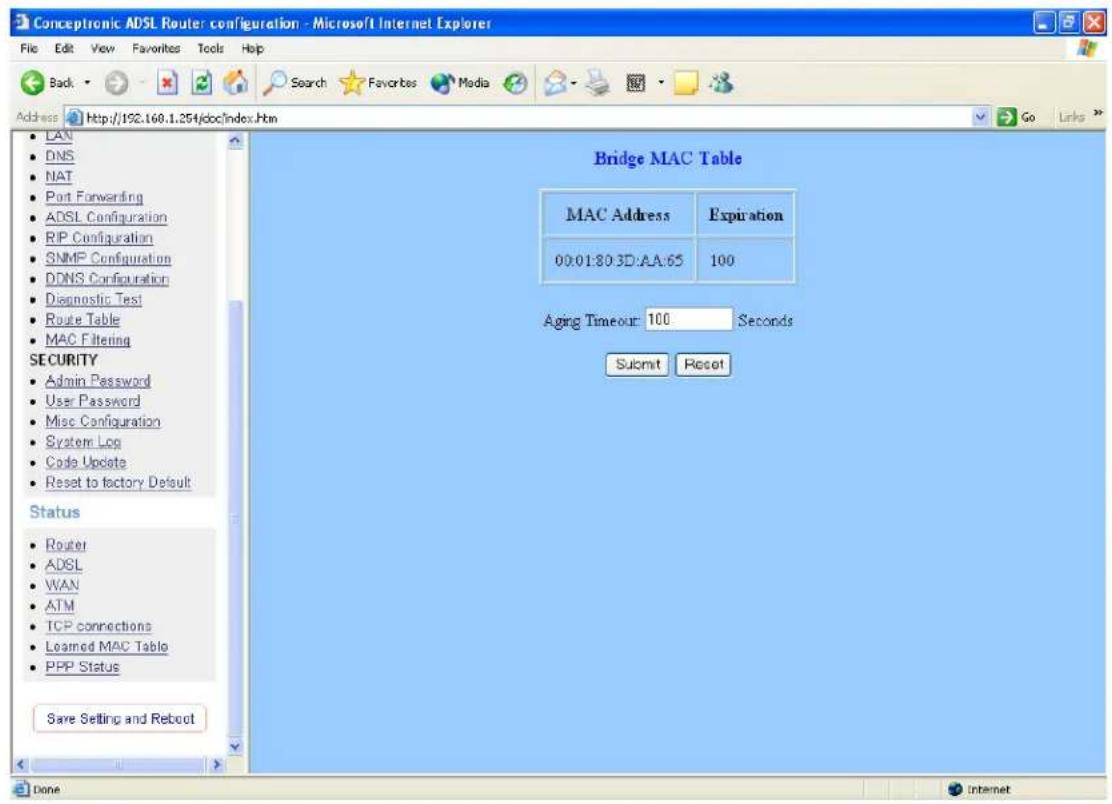Viewport: 1112px width, 804px height.
Task: Open the ADSL Configuration link
Action: coord(106,217)
